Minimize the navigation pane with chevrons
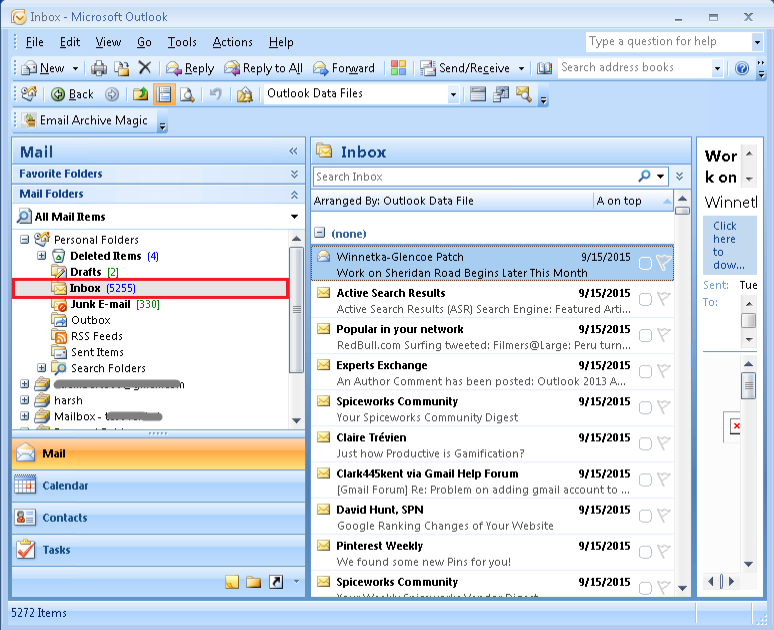This screenshot has width=774, height=630. pyautogui.click(x=293, y=151)
